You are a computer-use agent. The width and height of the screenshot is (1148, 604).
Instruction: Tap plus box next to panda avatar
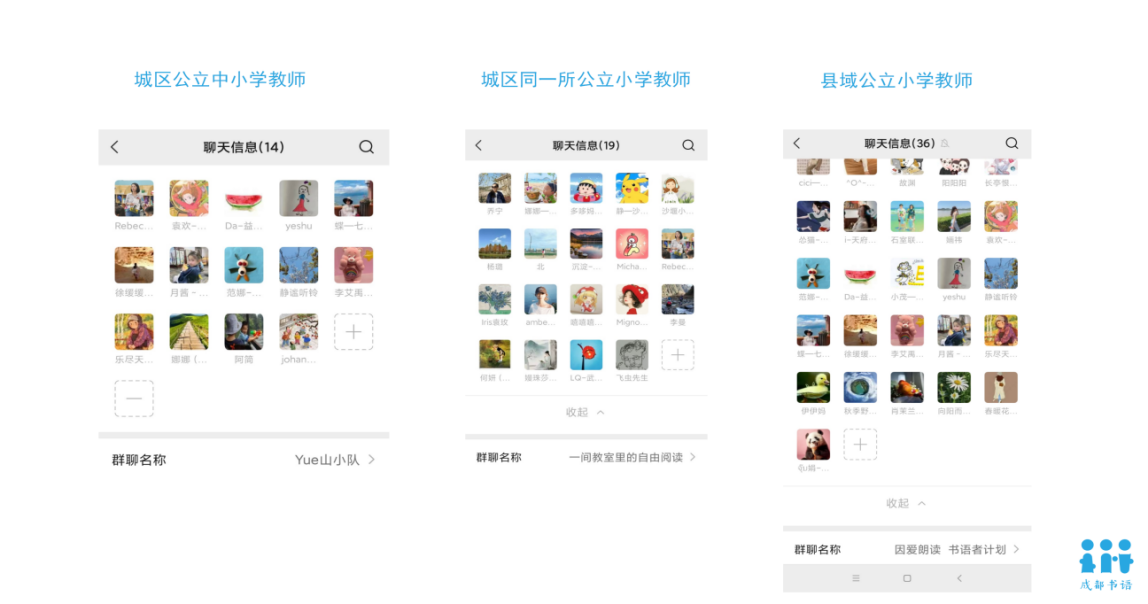(860, 444)
